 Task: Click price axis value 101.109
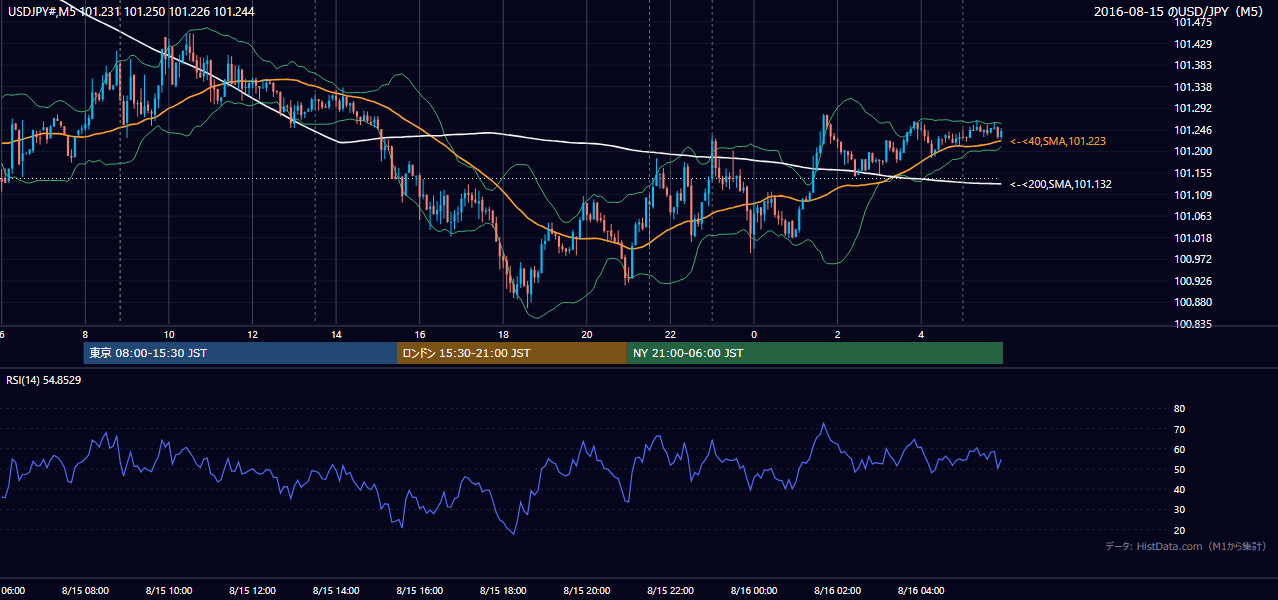coord(1193,195)
